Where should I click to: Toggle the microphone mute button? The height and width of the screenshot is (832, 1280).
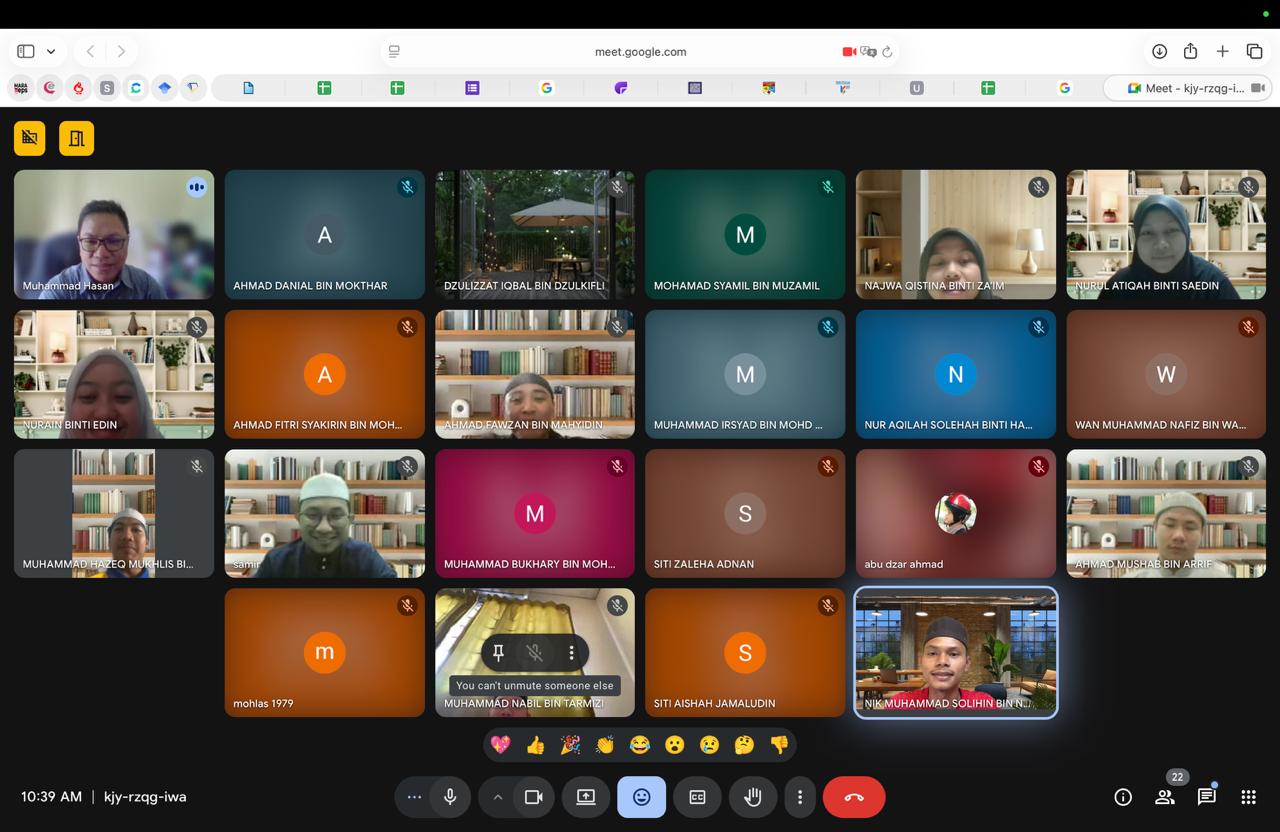pyautogui.click(x=450, y=797)
